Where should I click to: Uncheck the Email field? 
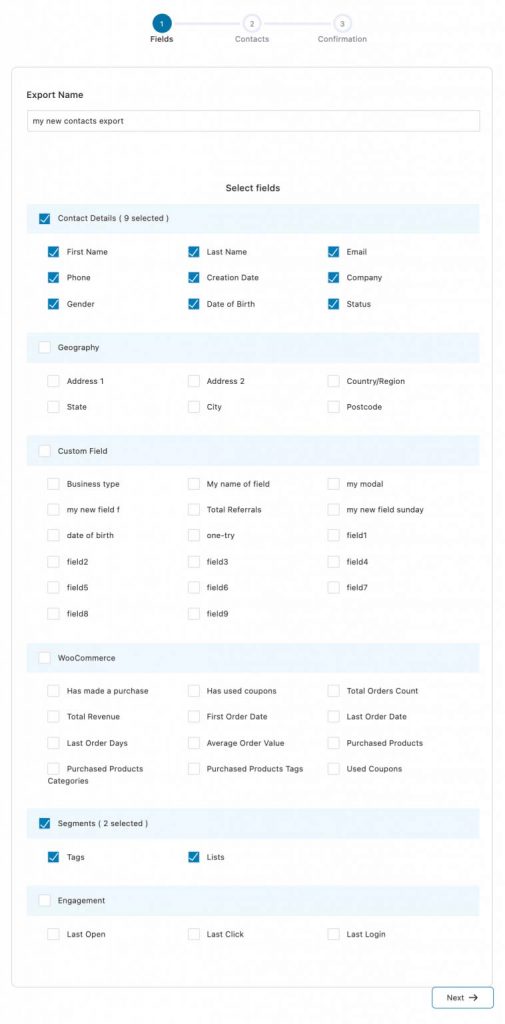(x=333, y=251)
